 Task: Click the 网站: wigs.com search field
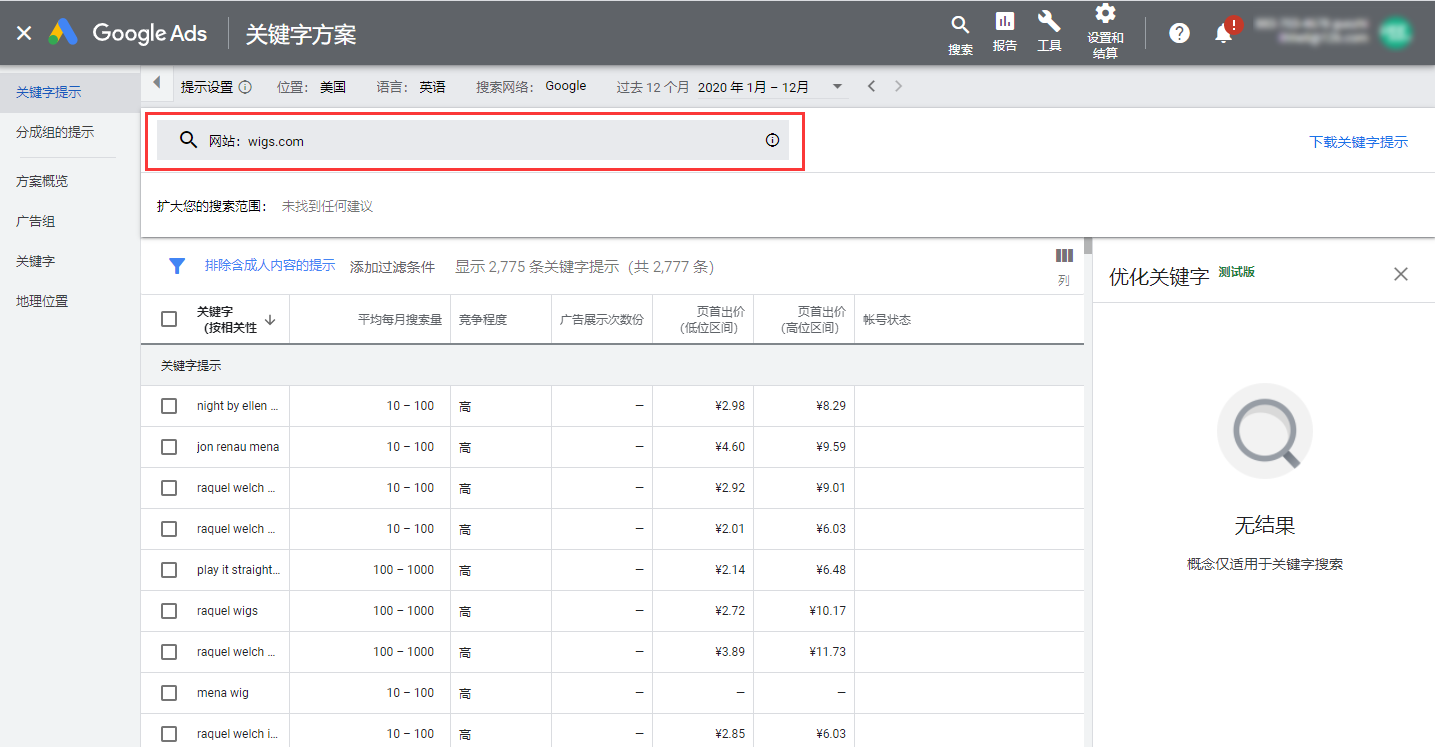point(473,141)
